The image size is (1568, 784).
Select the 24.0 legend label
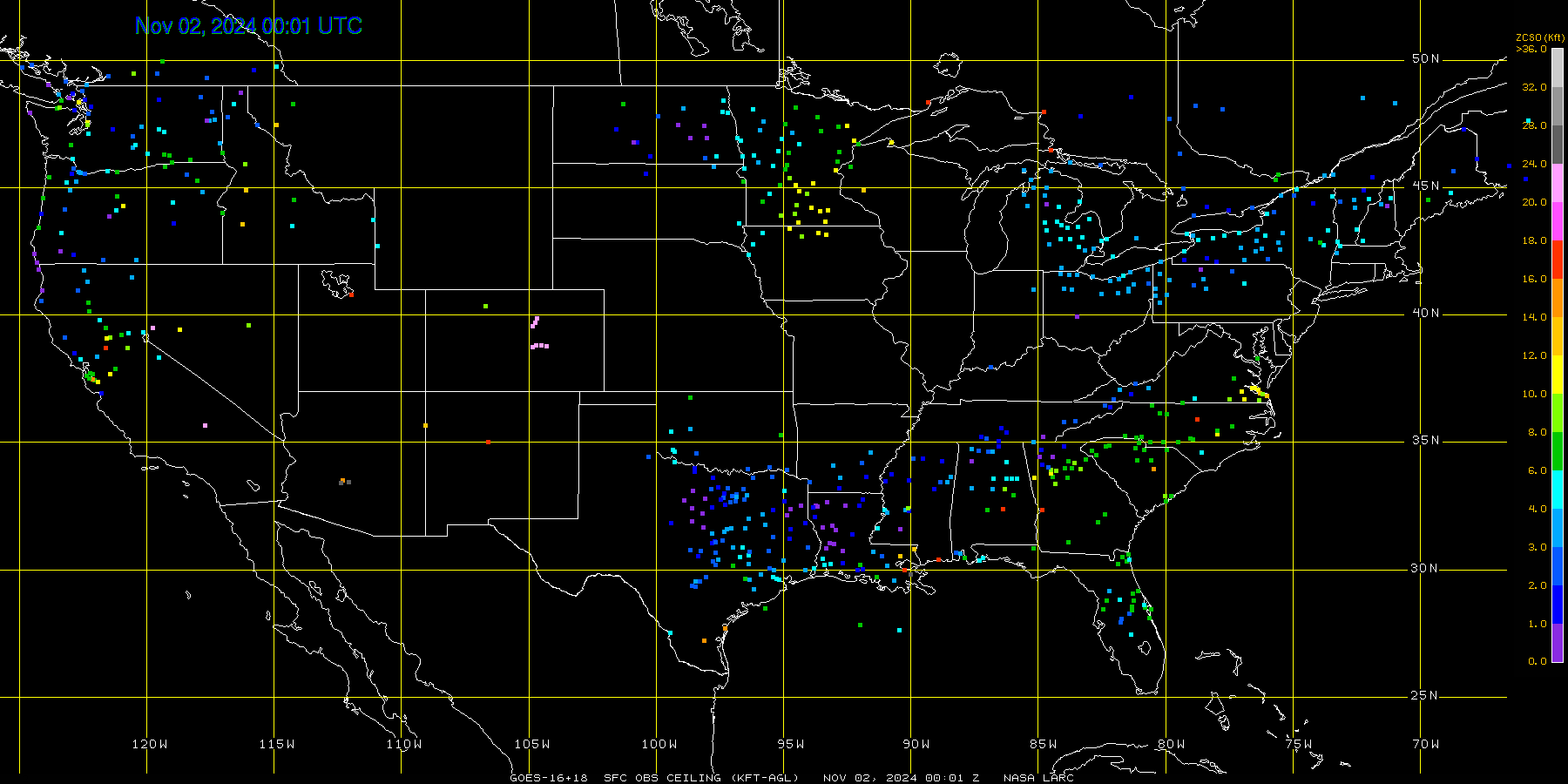1534,164
